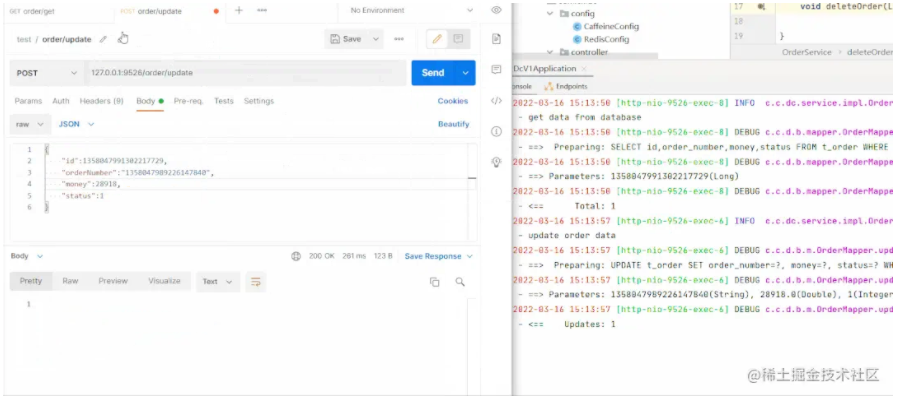Open a new Postman request tab with plus icon
Screen dimensions: 917x398
(x=239, y=11)
